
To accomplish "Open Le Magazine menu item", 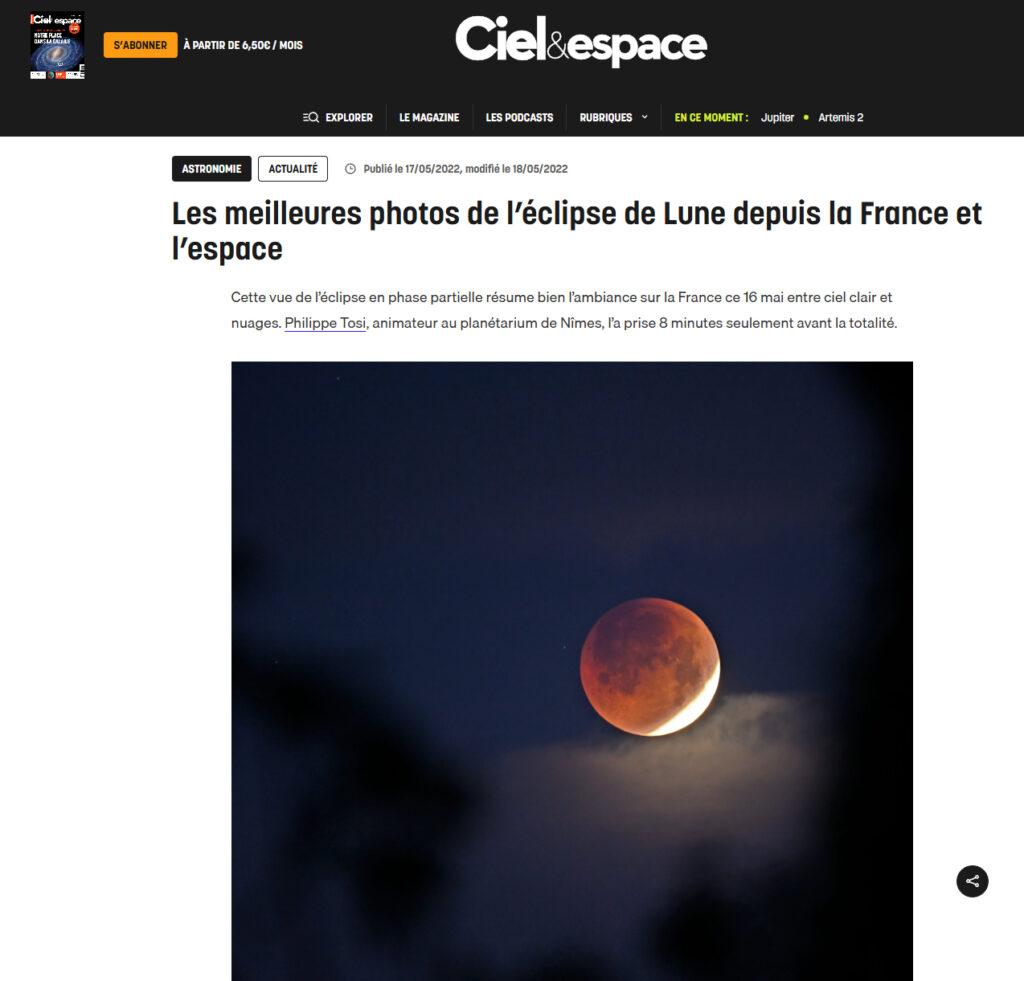I will (429, 118).
